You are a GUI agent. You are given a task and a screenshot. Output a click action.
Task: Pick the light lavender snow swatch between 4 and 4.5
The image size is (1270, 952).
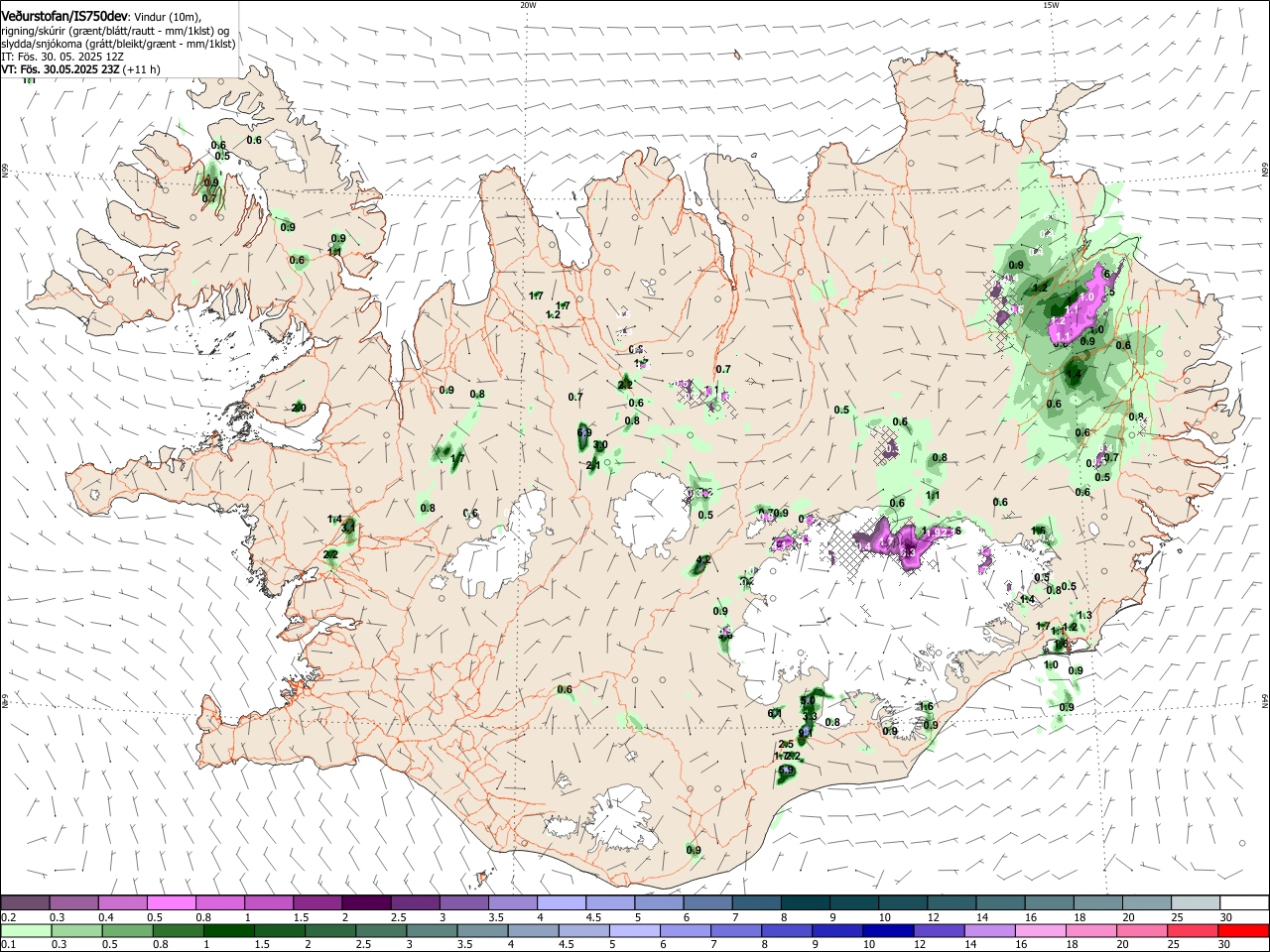[561, 903]
